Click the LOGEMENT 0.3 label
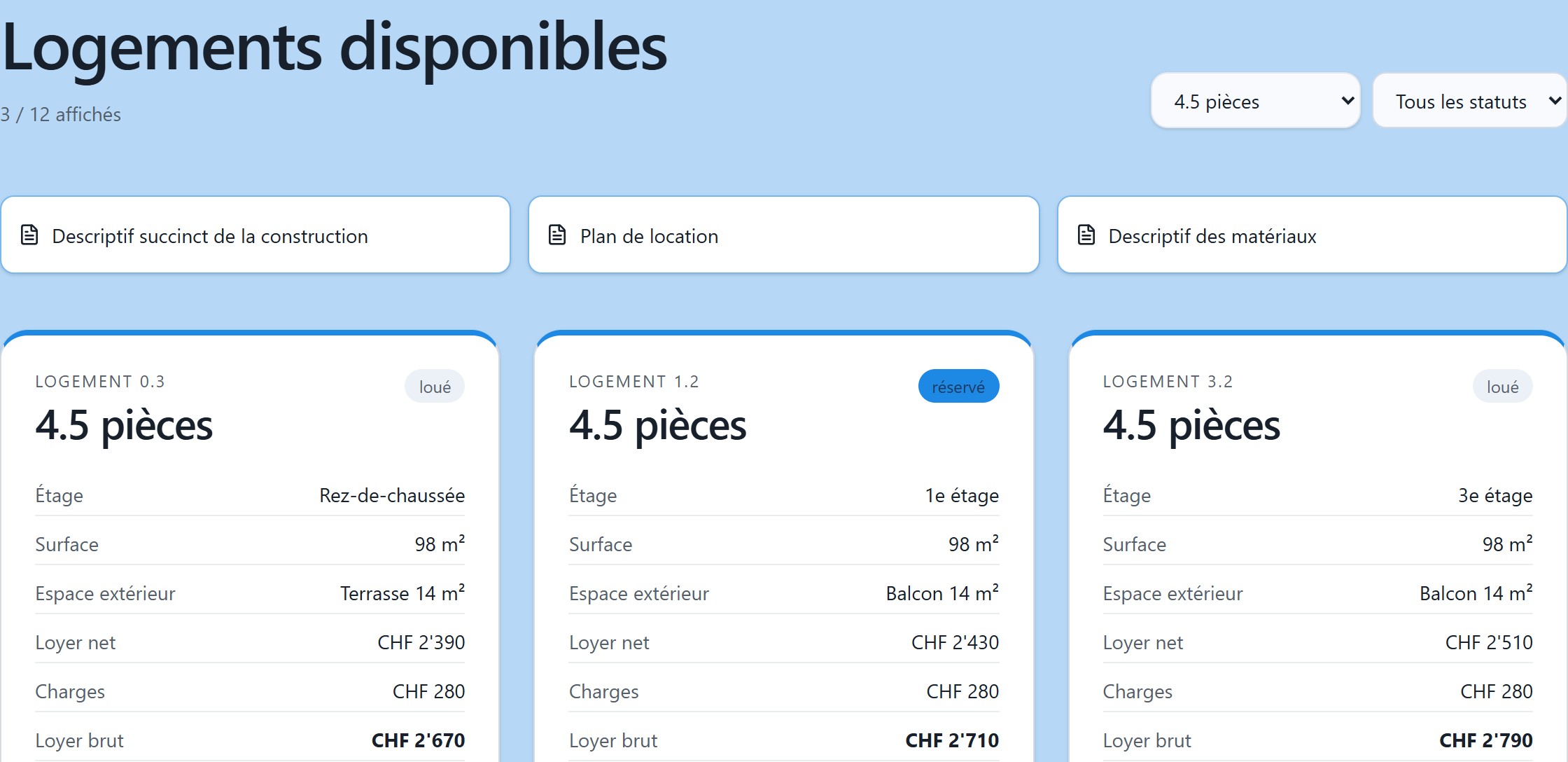The width and height of the screenshot is (1568, 762). [x=100, y=382]
